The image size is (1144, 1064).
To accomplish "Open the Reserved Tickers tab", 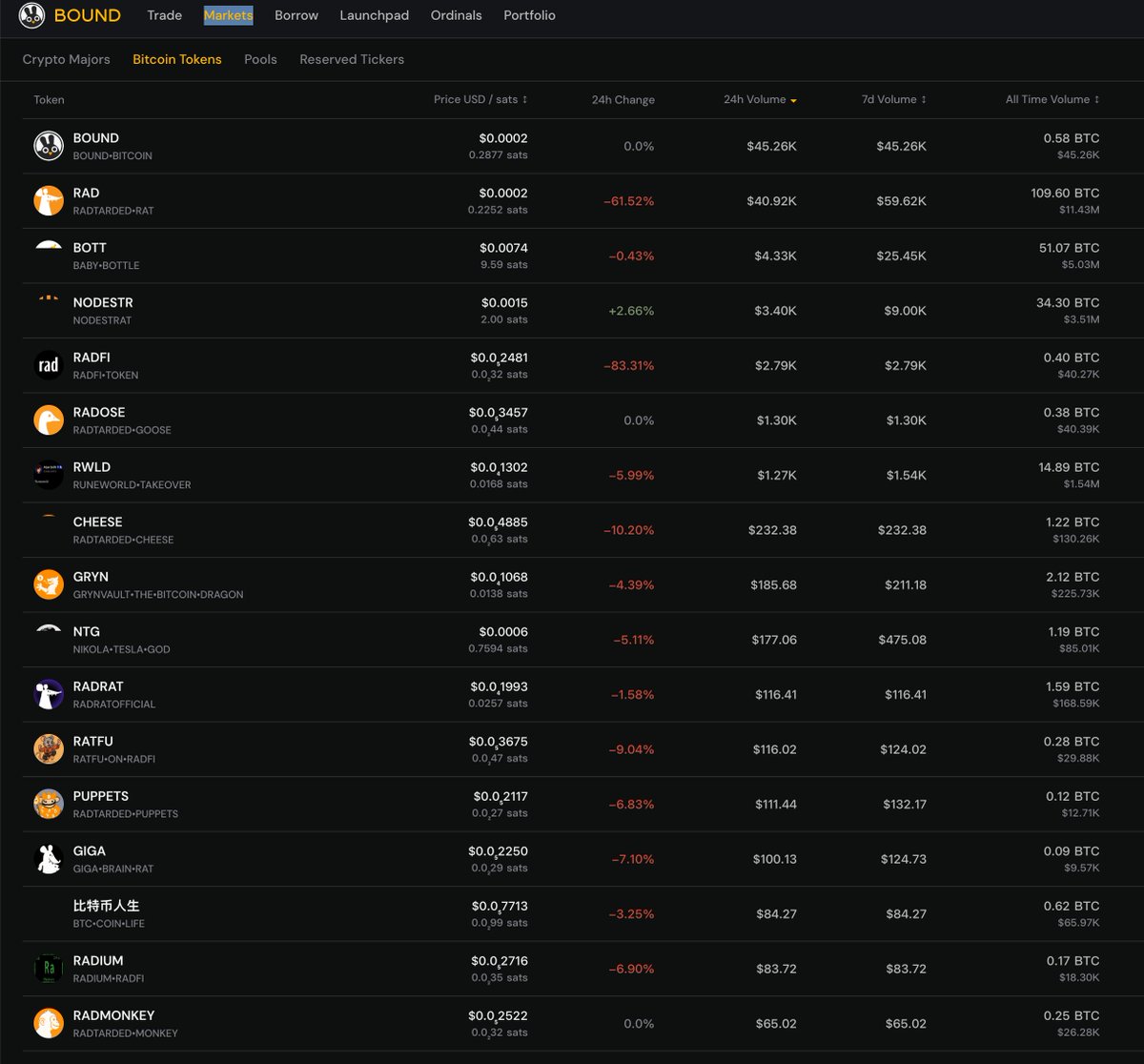I will coord(352,59).
